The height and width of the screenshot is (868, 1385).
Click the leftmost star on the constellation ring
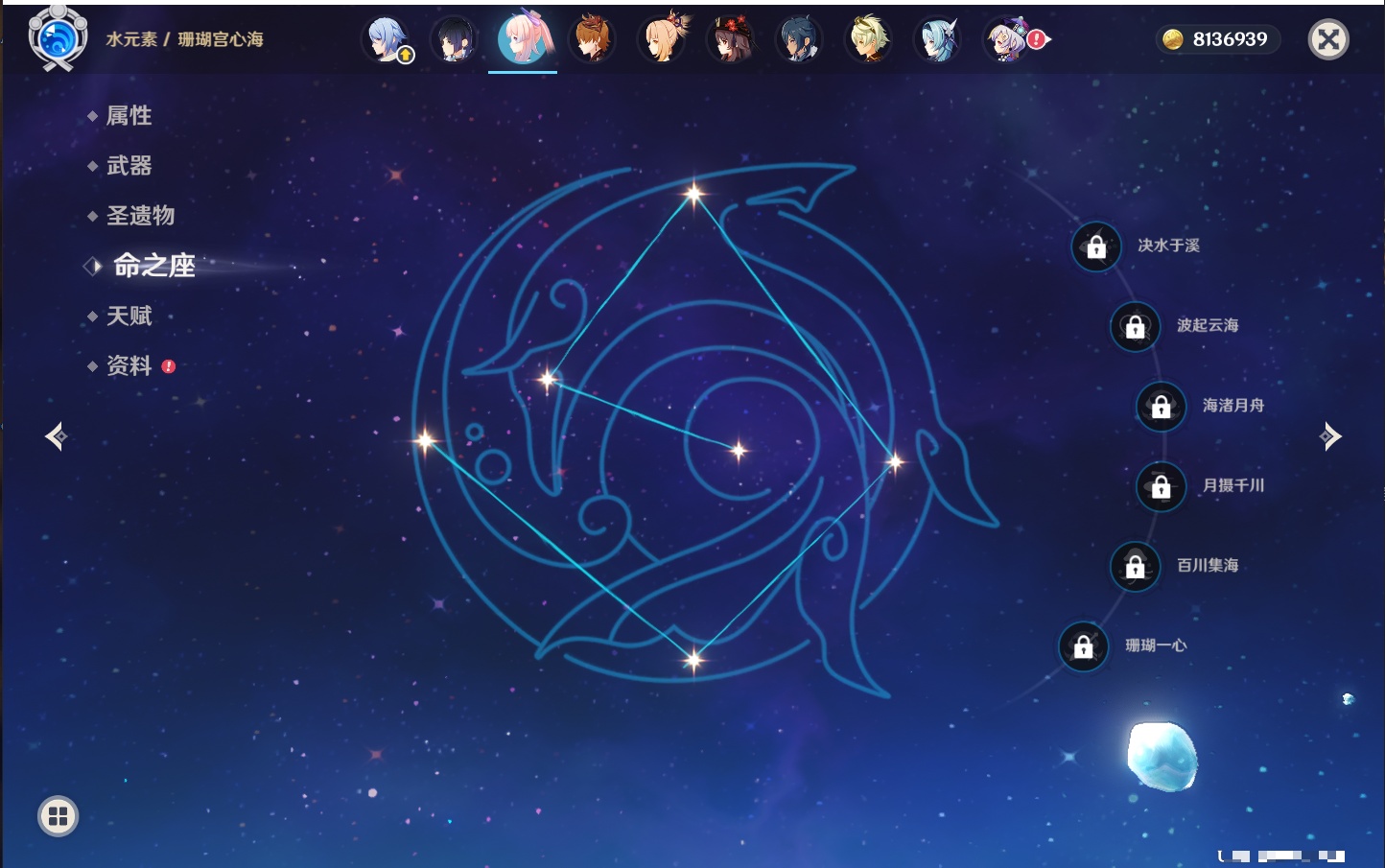[x=425, y=440]
